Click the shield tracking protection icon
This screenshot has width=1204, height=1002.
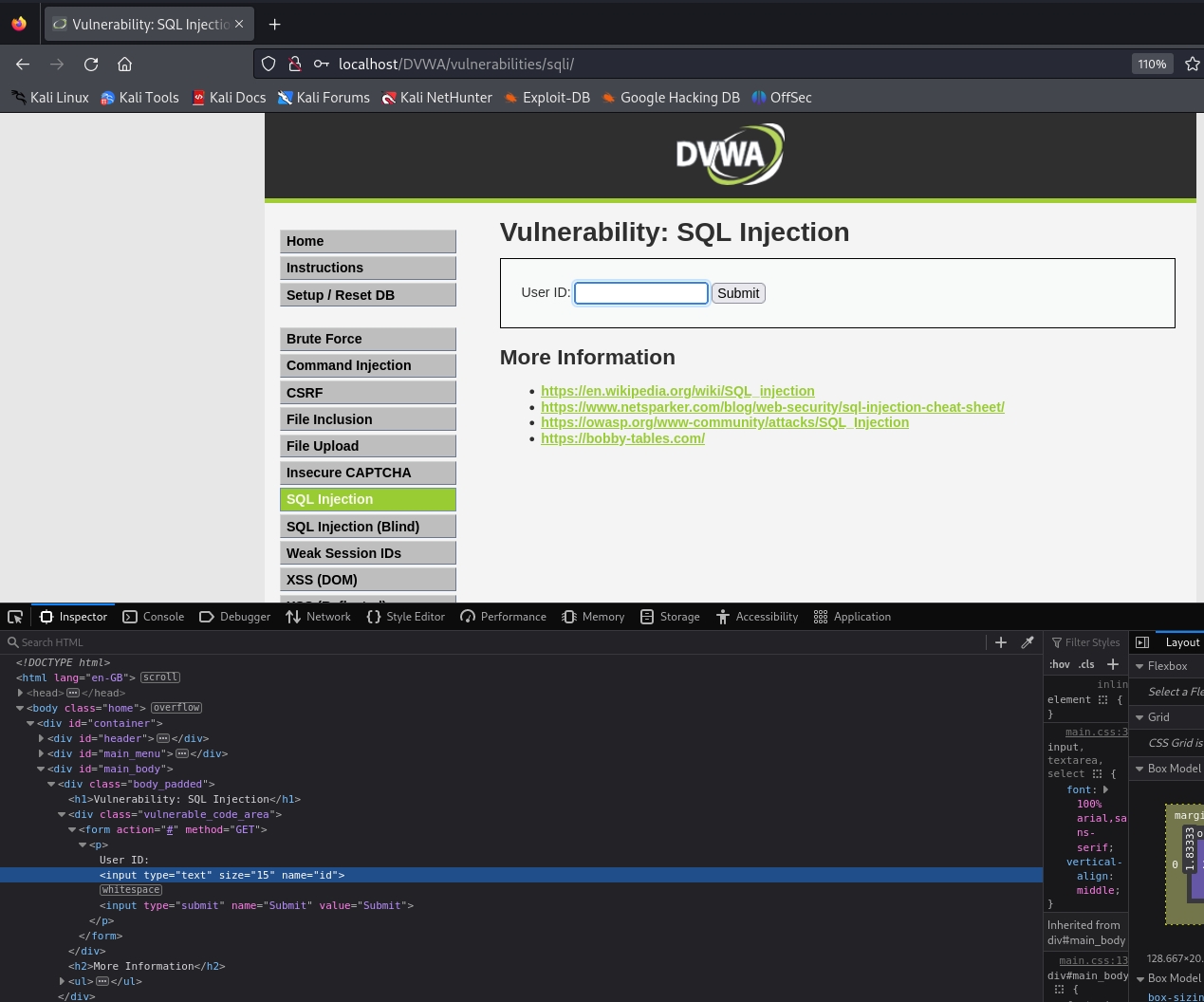tap(269, 64)
